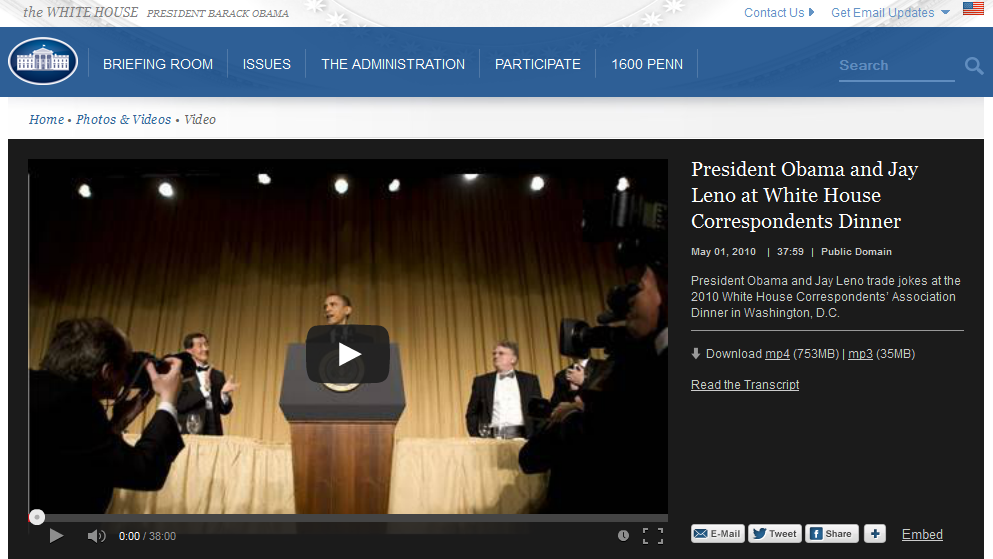Click the small play button in player controls

tap(56, 536)
